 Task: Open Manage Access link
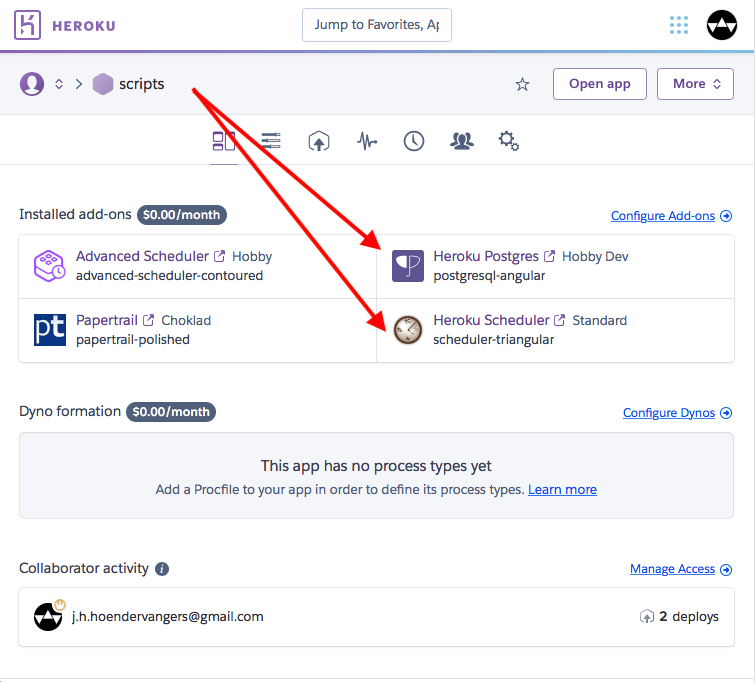[x=672, y=569]
